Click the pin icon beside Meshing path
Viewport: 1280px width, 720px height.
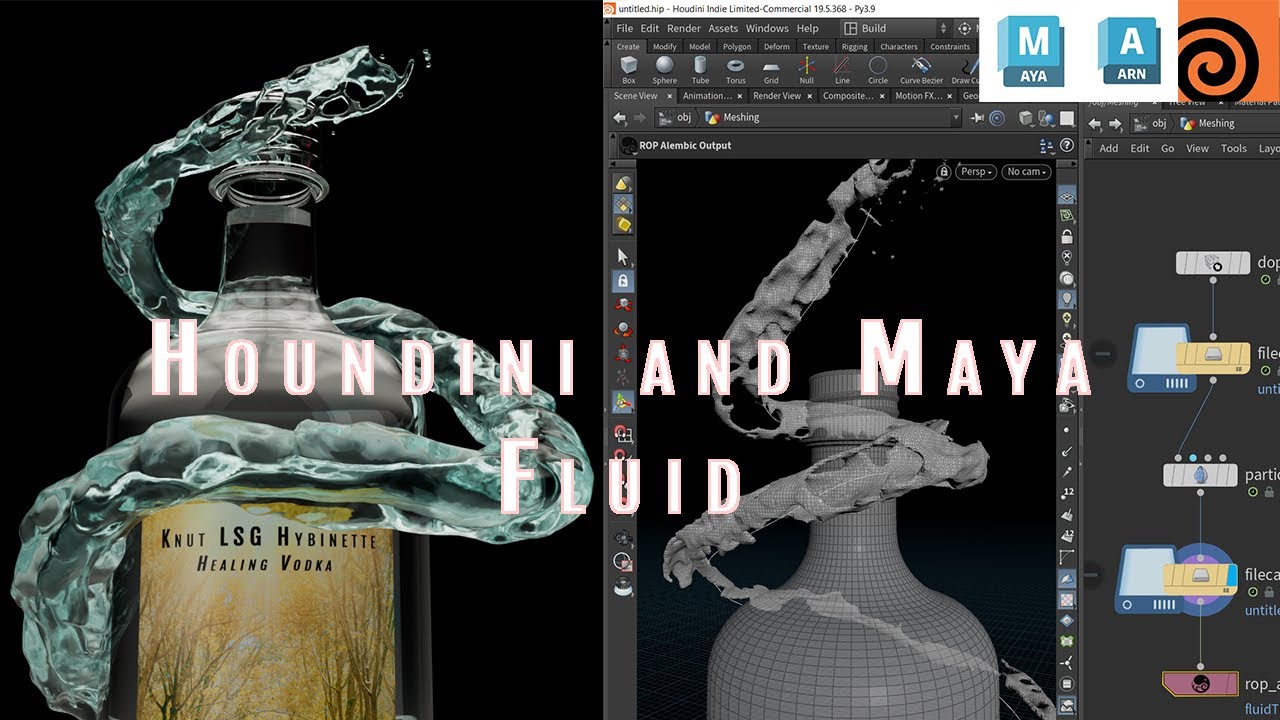pos(977,118)
